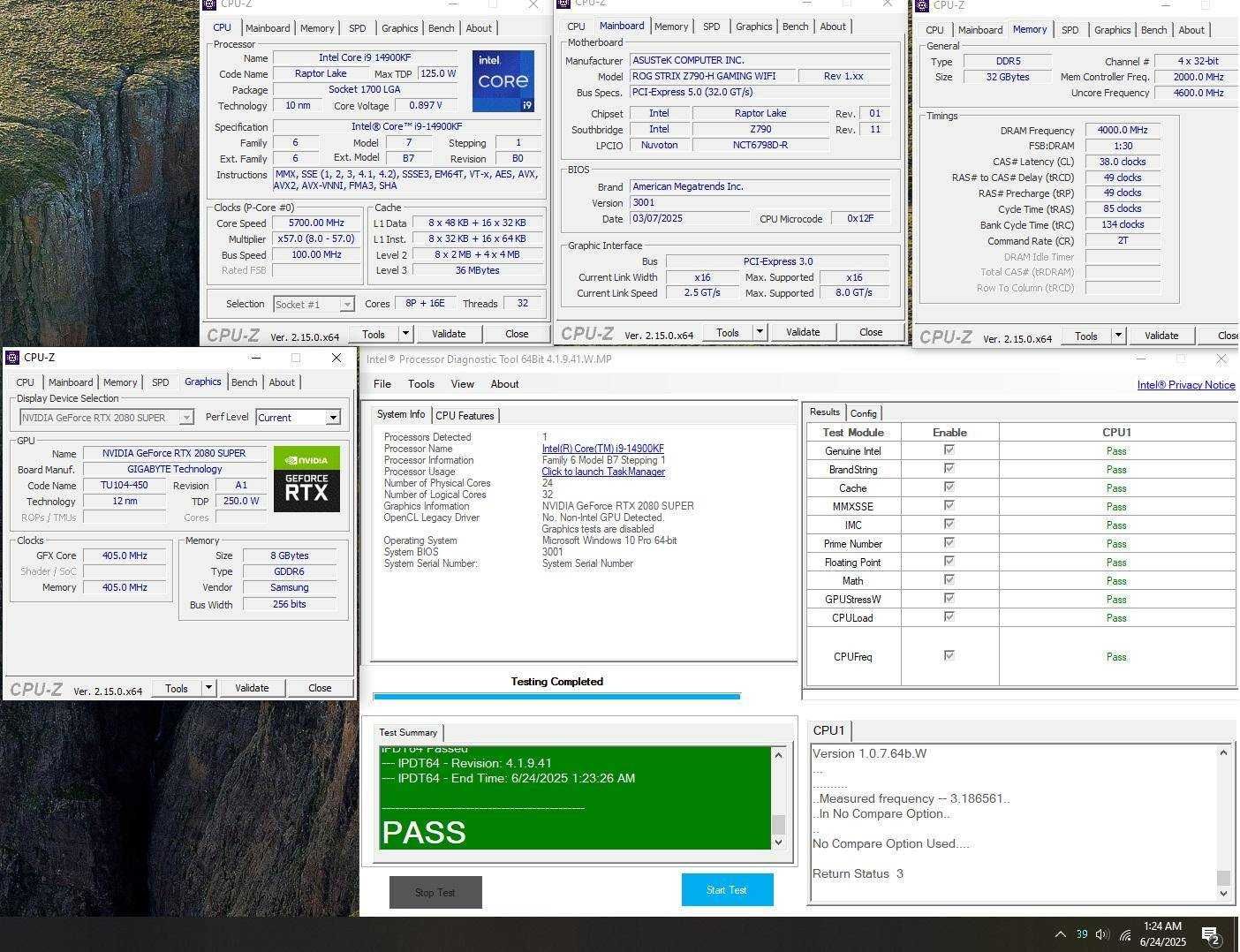Click the CPU-Z CPU window title icon
Viewport: 1240px width, 952px height.
coord(209,4)
